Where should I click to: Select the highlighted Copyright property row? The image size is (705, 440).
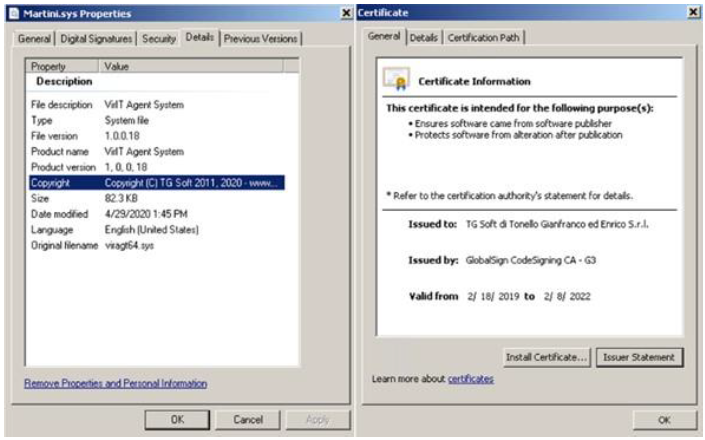pos(156,183)
